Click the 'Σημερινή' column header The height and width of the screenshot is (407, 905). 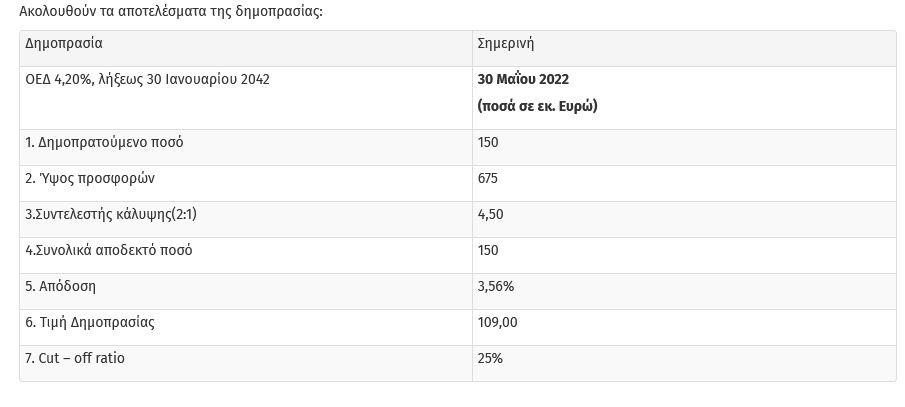click(507, 44)
